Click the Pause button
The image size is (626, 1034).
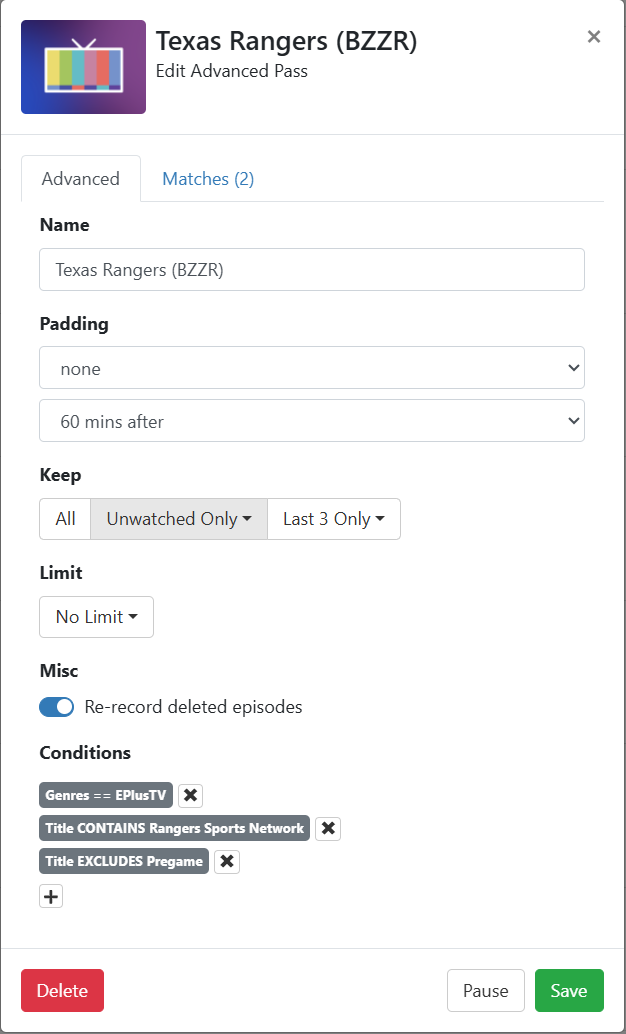click(x=485, y=990)
